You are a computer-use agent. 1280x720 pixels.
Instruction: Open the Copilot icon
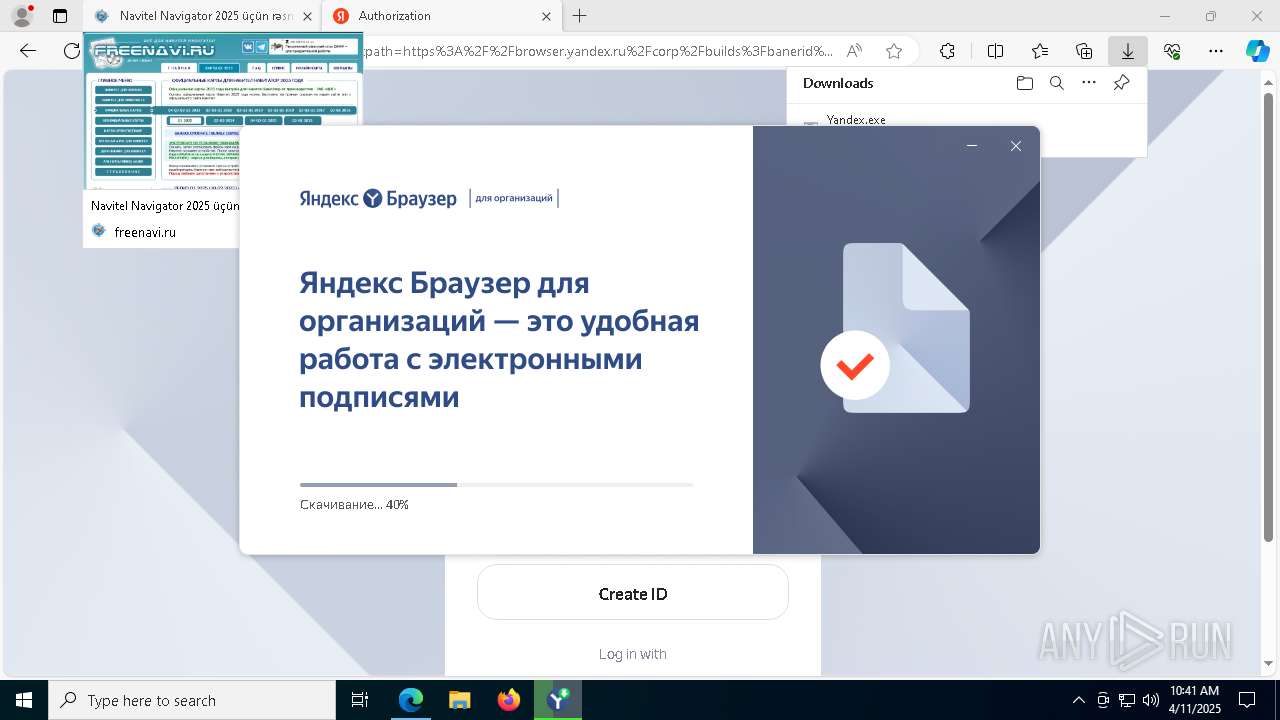tap(1257, 51)
